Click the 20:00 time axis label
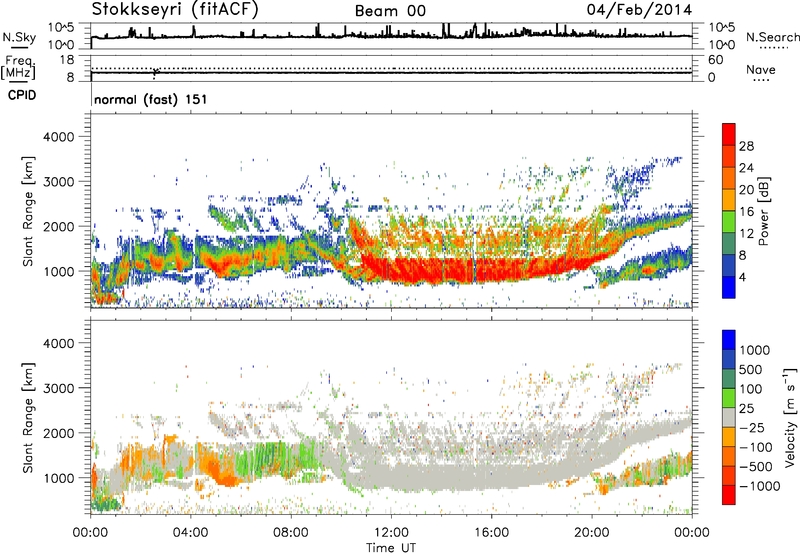The height and width of the screenshot is (554, 800). (x=592, y=533)
